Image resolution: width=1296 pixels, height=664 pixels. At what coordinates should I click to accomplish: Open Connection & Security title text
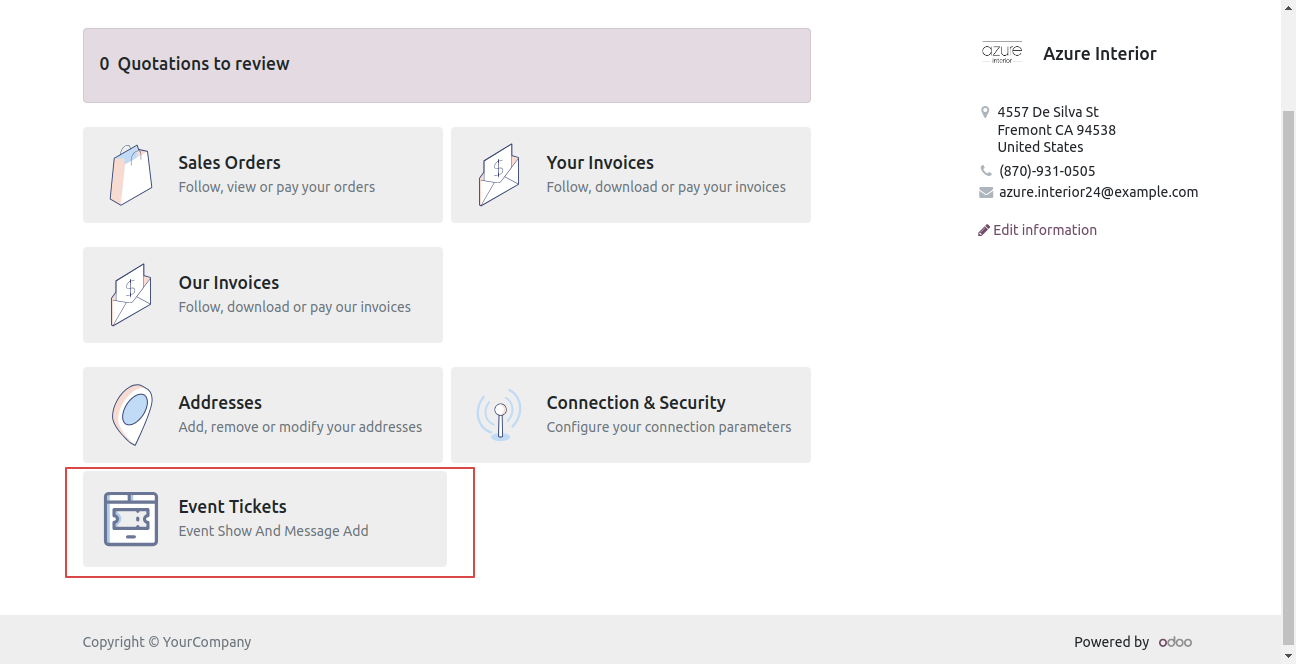(x=636, y=402)
